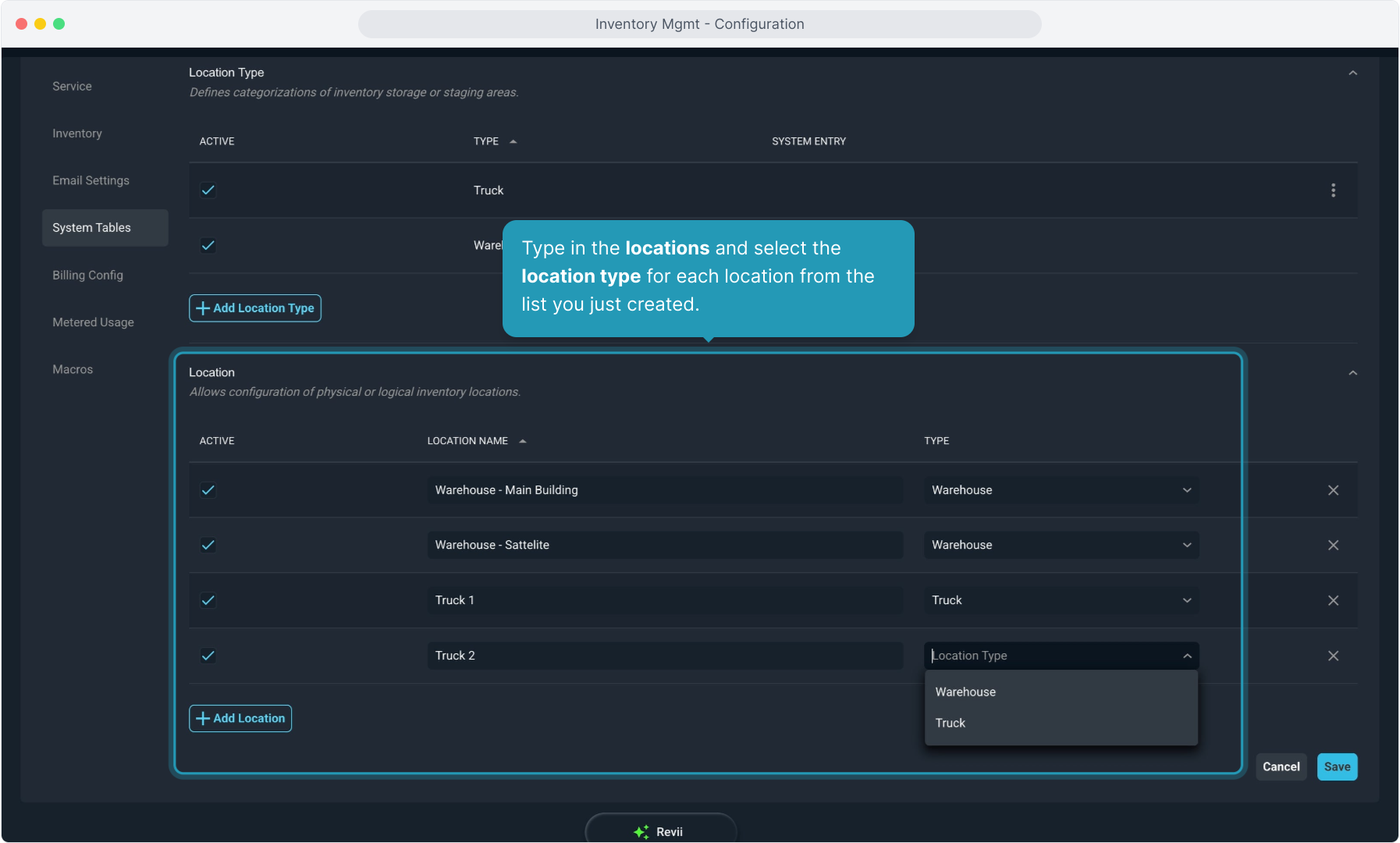Remove the Truck 1 location row
Image resolution: width=1400 pixels, height=843 pixels.
point(1333,600)
